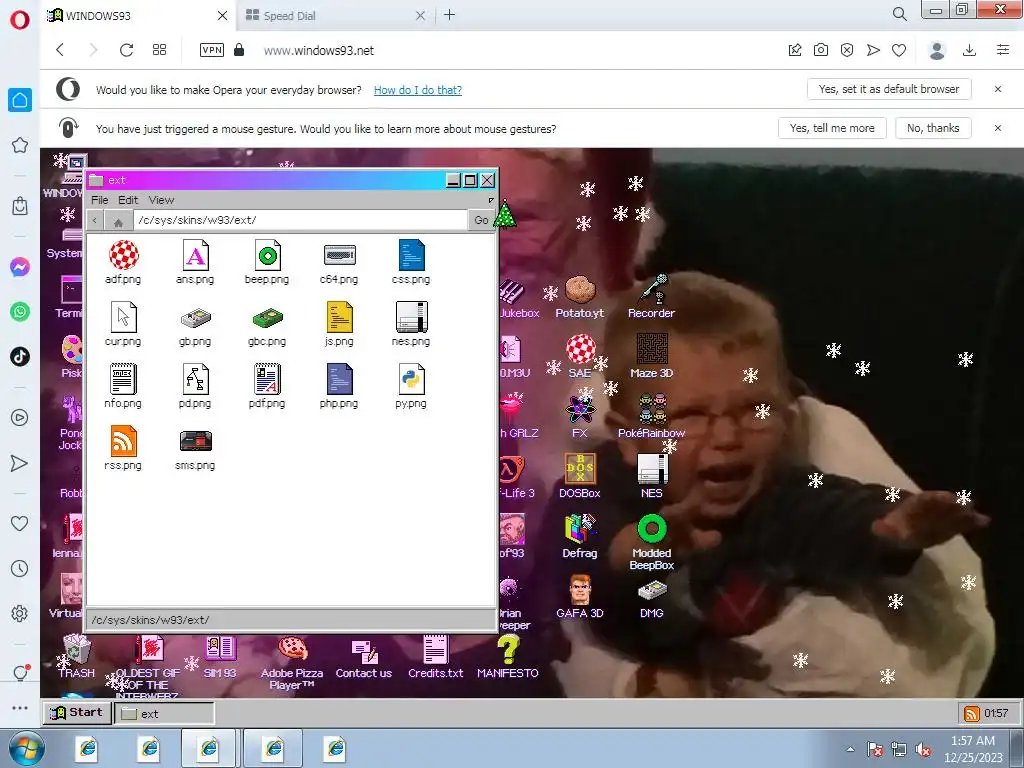Click the home folder button in ext window

[x=118, y=220]
